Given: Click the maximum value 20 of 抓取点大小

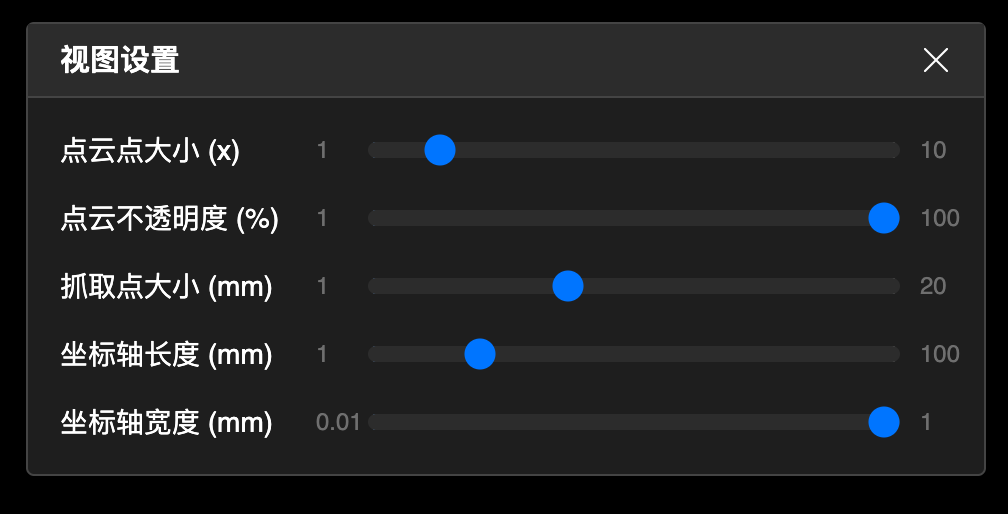Looking at the screenshot, I should click(933, 286).
